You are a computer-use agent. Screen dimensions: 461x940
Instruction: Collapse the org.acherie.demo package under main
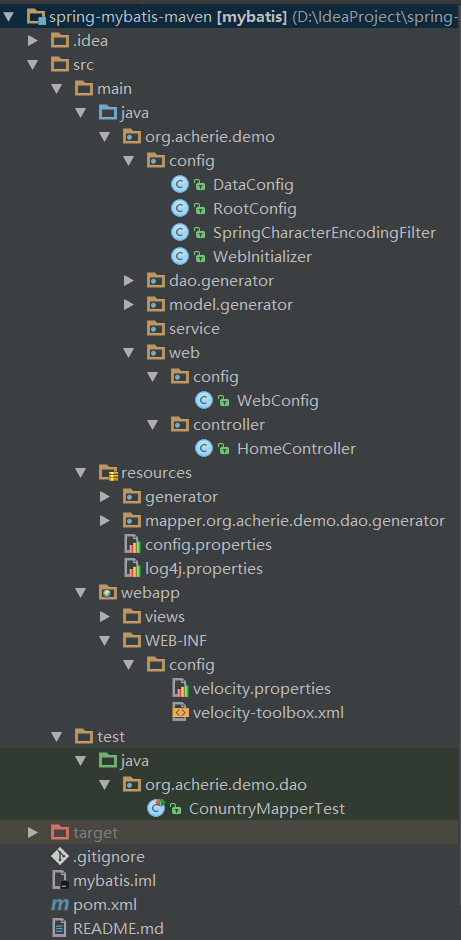tap(104, 137)
